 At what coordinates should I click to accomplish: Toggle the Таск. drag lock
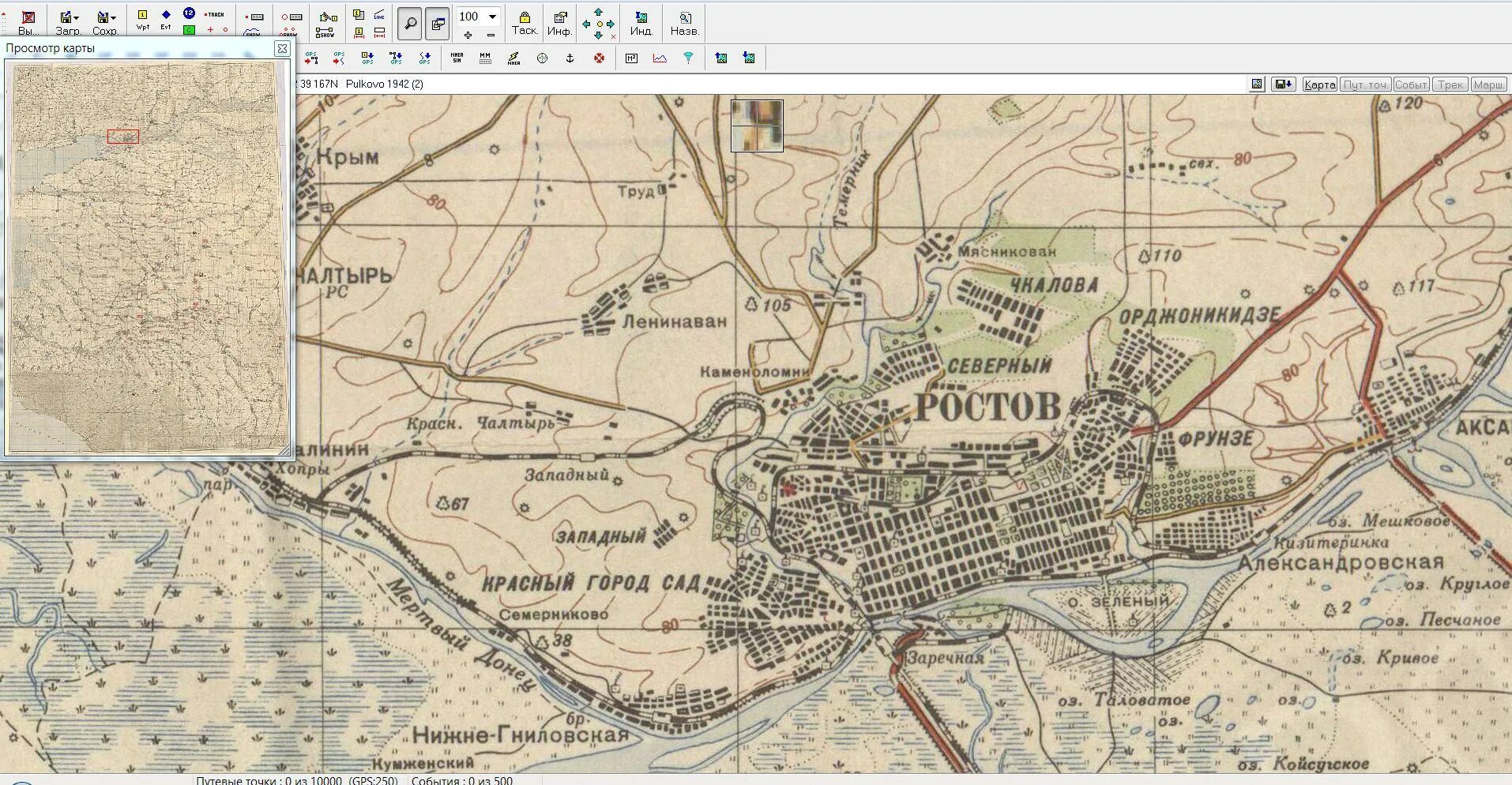(x=525, y=23)
